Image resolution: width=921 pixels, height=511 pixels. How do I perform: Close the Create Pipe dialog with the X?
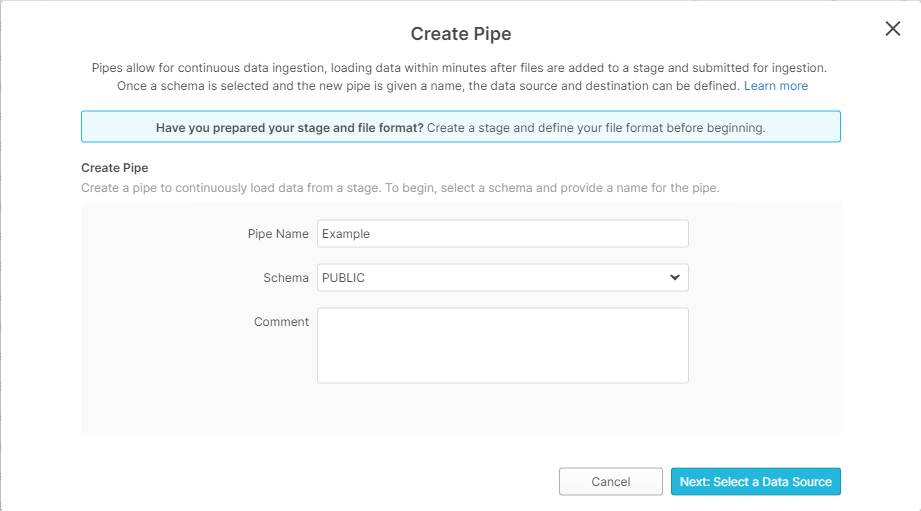pos(893,29)
